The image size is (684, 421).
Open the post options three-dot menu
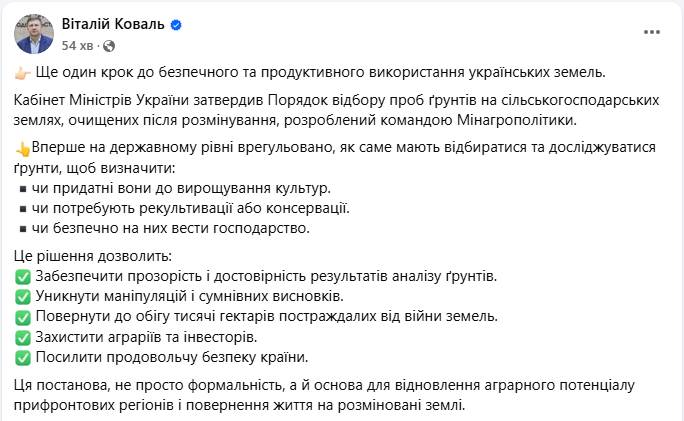pos(652,32)
